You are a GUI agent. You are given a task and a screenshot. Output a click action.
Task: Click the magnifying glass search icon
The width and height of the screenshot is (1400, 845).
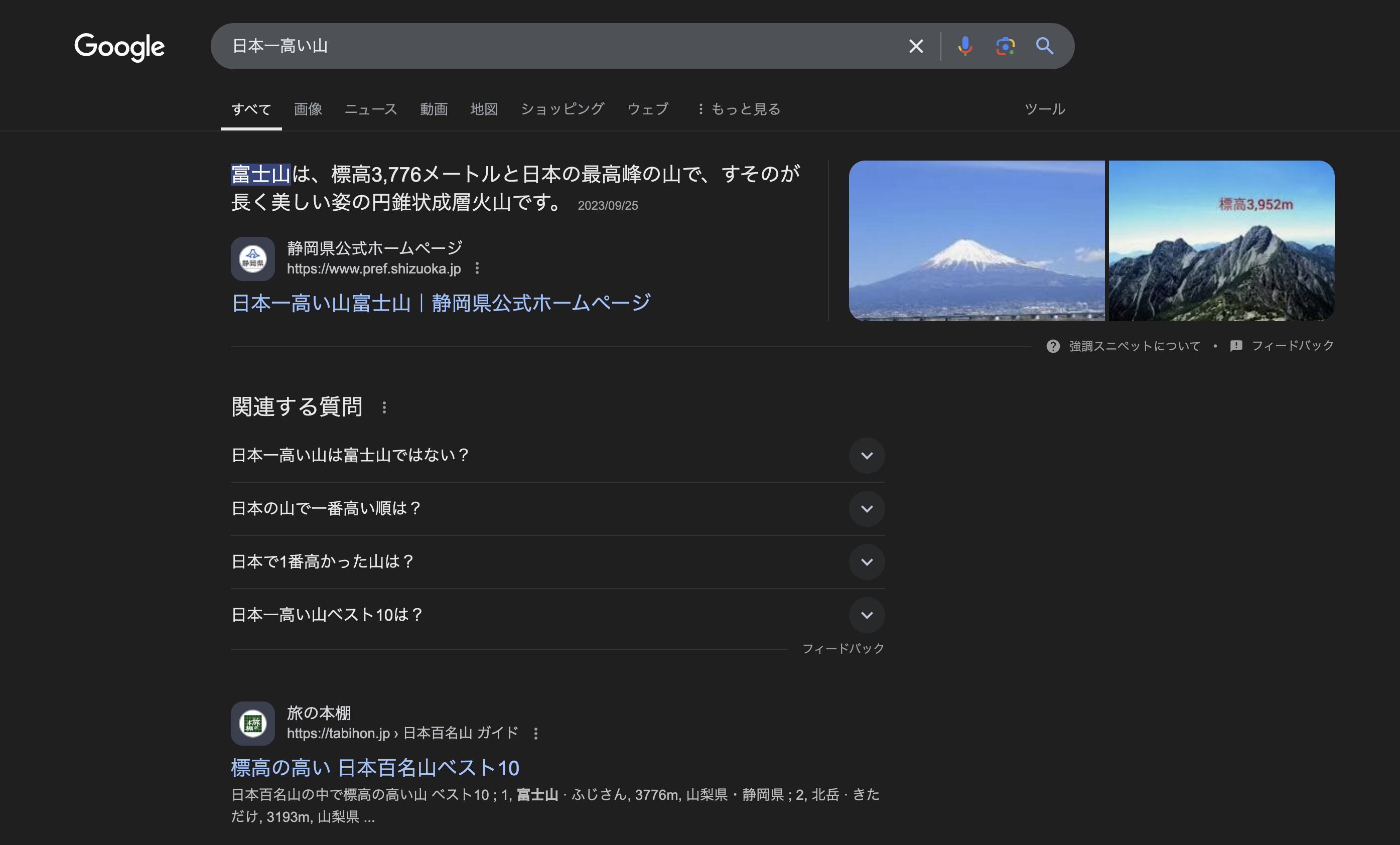[1044, 46]
